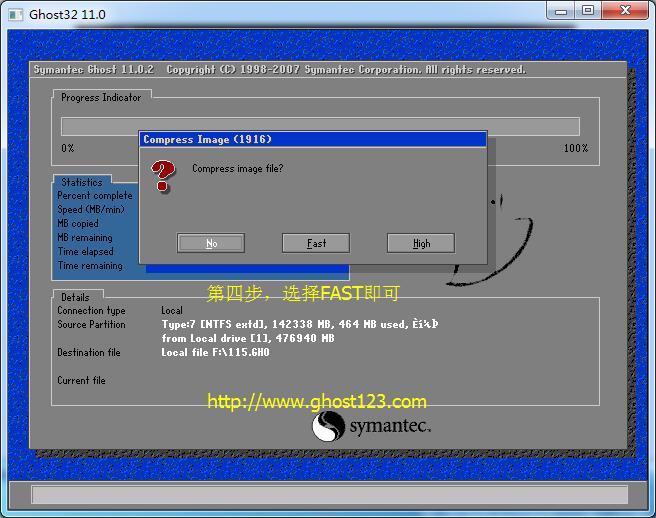Click the Details panel heading
This screenshot has height=518, width=656.
point(75,297)
